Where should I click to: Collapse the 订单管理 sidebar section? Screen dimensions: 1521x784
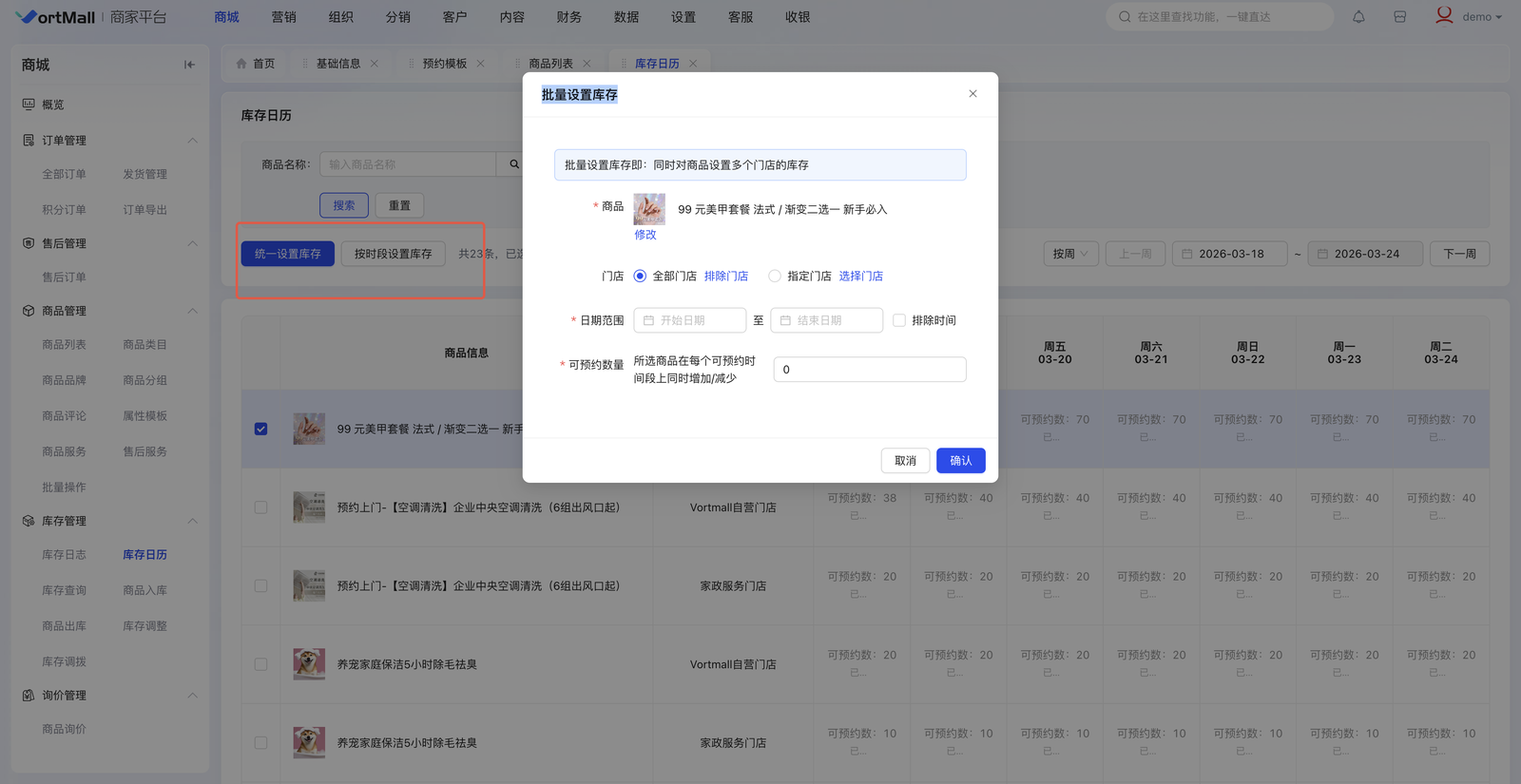point(192,141)
